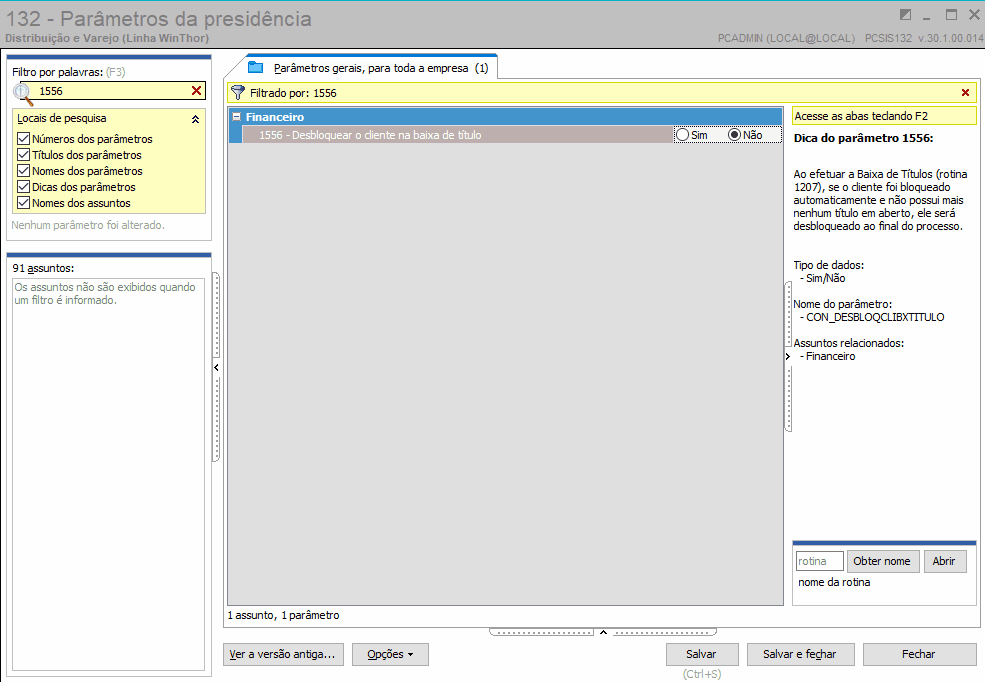985x682 pixels.
Task: Switch to 'Parâmetros gerais, para toda a empresa' tab
Action: (x=370, y=68)
